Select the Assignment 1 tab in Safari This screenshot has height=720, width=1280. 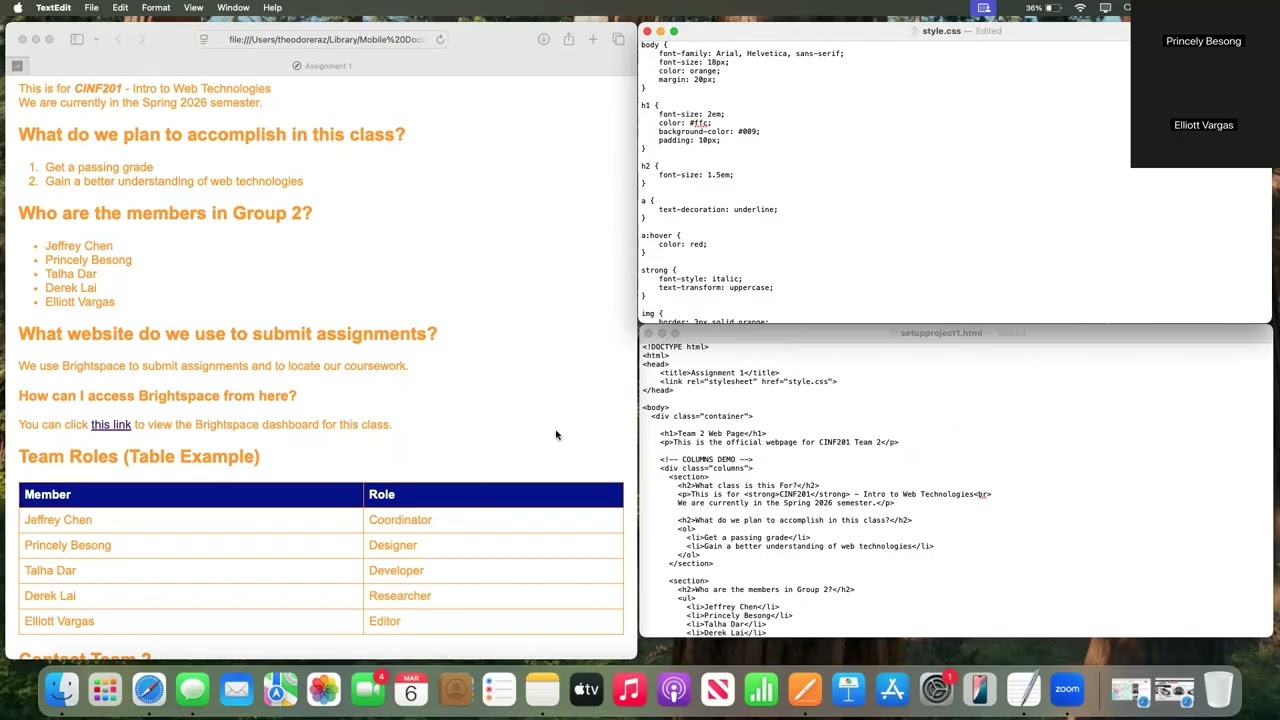point(322,66)
